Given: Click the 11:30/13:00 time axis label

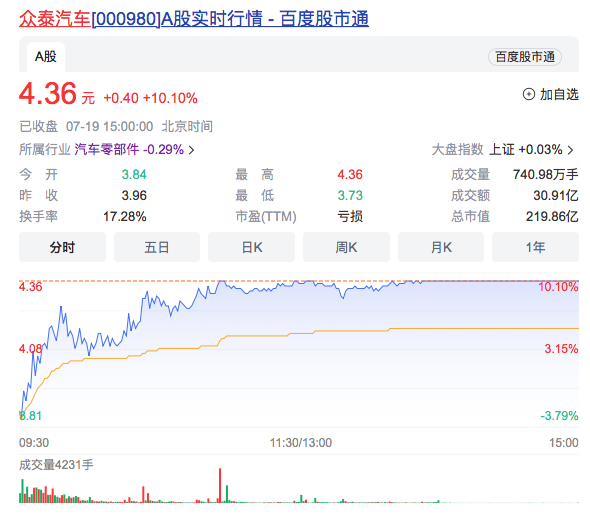Looking at the screenshot, I should click(301, 443).
